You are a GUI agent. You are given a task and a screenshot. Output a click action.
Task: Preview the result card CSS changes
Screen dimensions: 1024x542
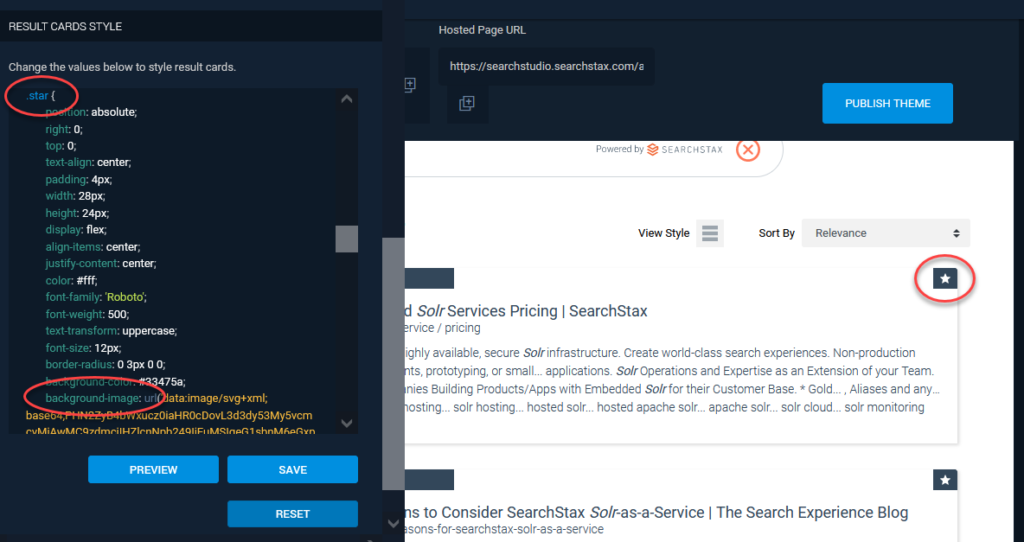click(153, 470)
